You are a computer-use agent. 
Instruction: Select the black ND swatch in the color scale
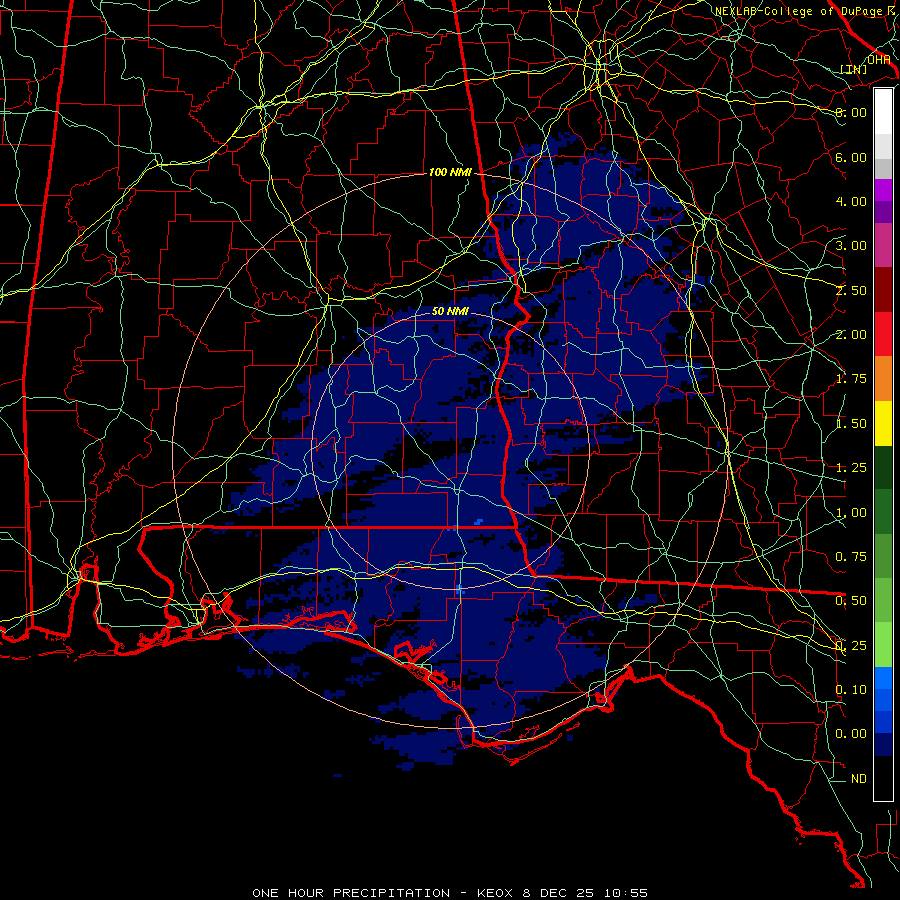[x=883, y=778]
